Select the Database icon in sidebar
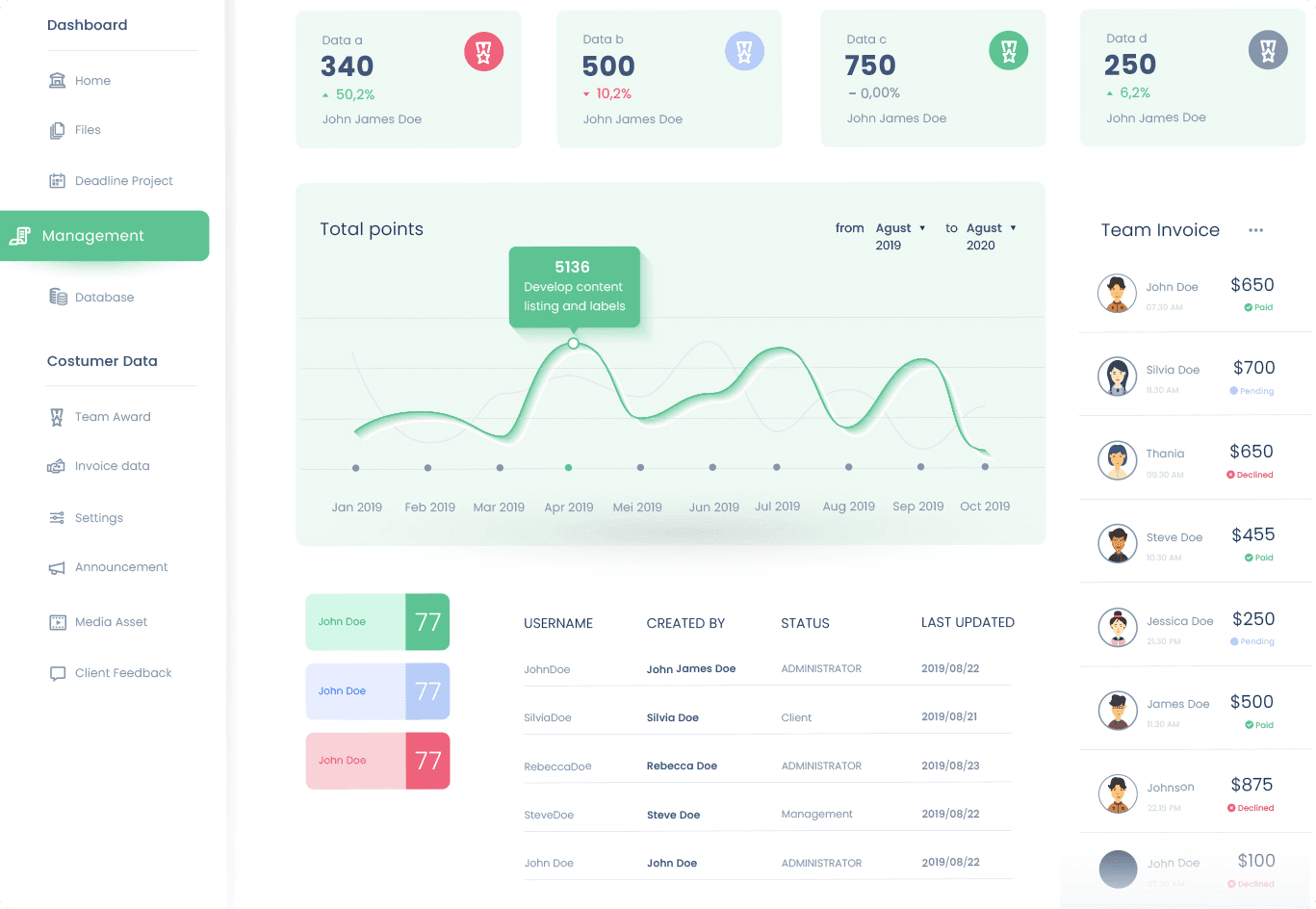1316x909 pixels. click(58, 297)
